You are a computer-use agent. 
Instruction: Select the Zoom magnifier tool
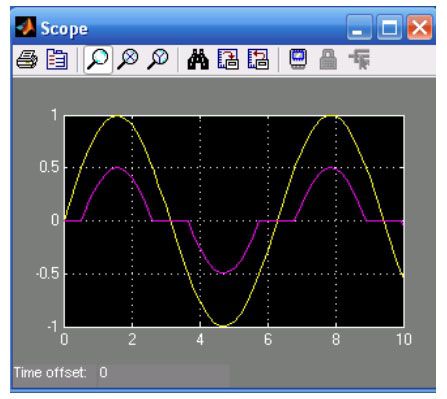click(98, 59)
